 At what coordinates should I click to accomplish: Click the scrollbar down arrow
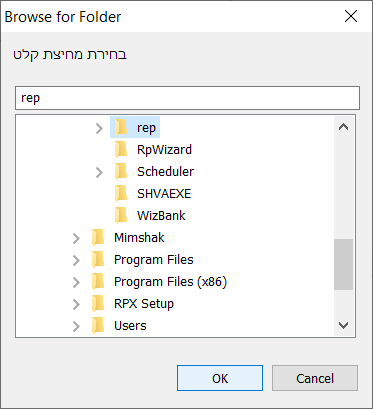point(344,325)
